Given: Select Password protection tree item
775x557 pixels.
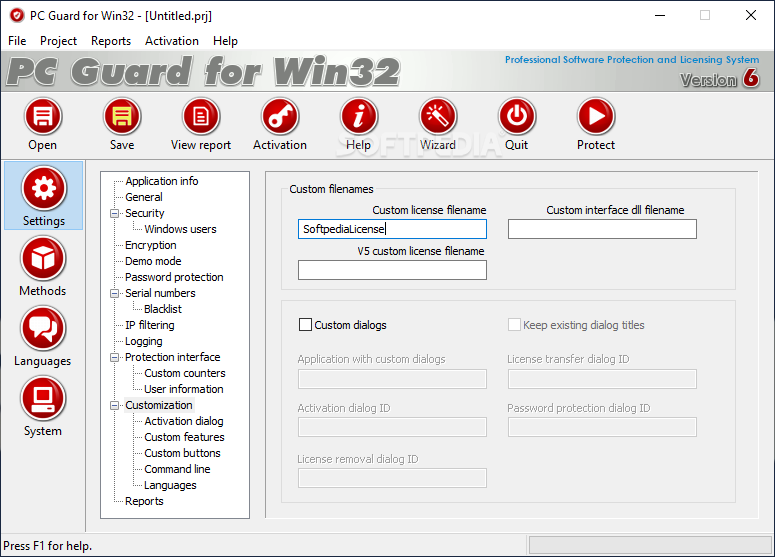Looking at the screenshot, I should click(x=174, y=277).
